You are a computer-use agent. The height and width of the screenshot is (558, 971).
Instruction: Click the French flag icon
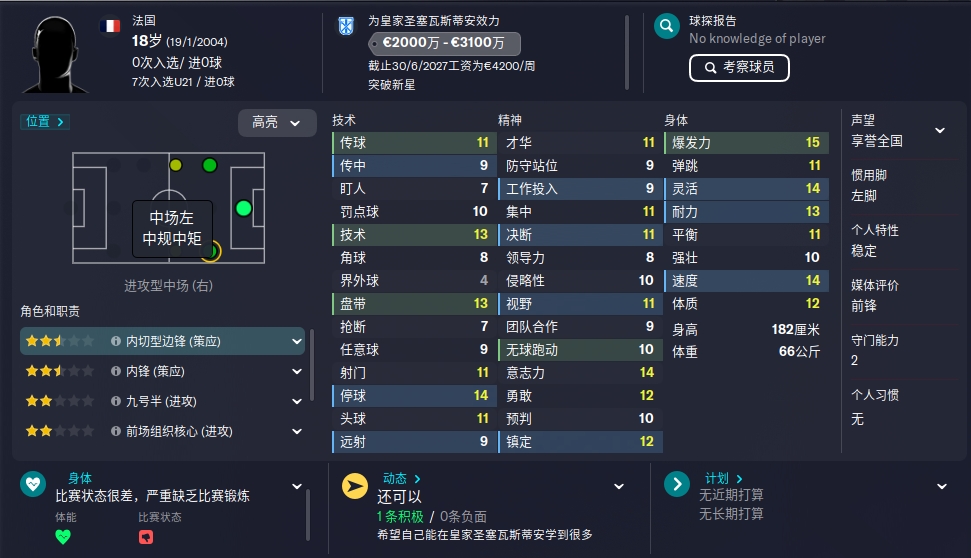(110, 26)
